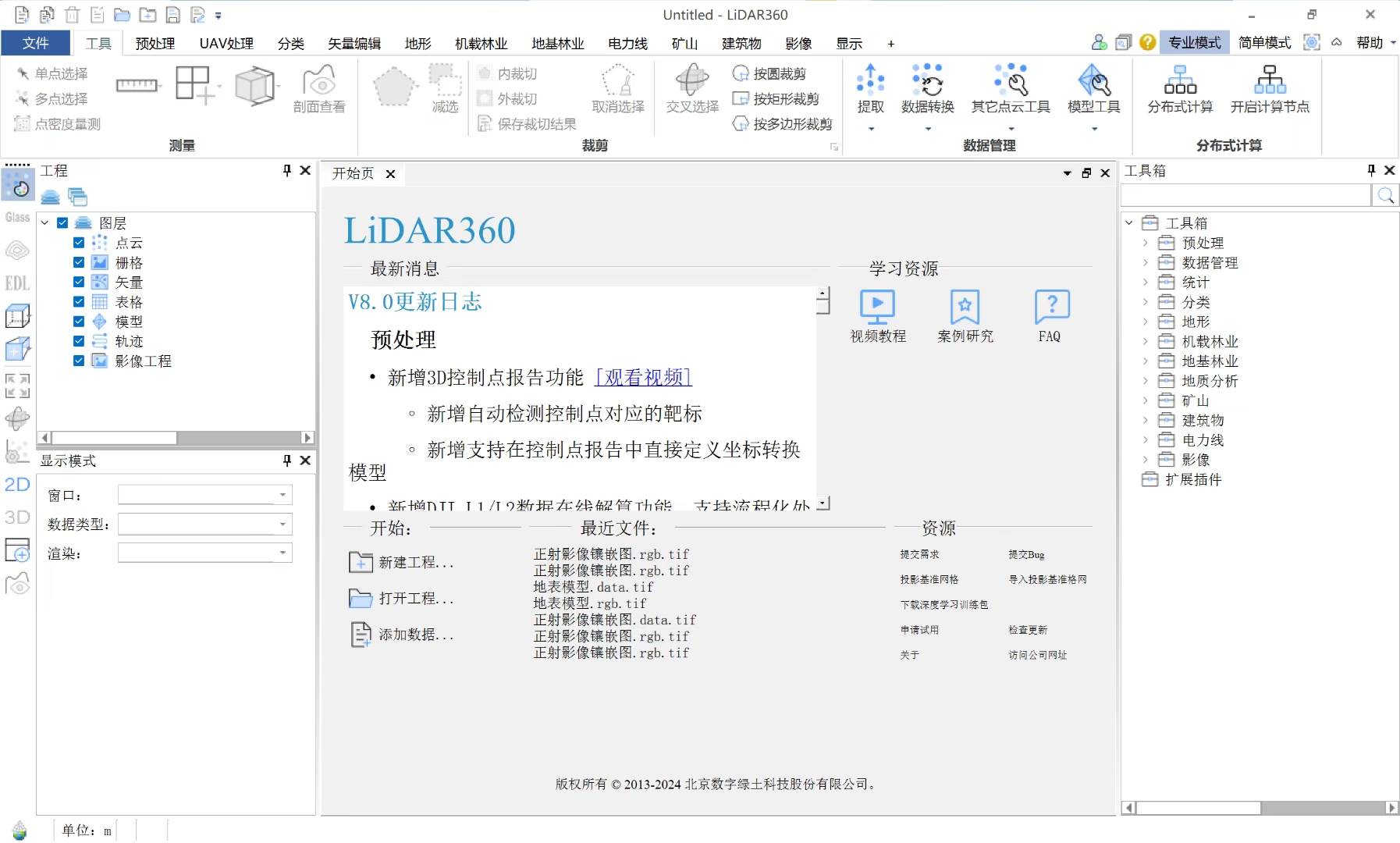Uncheck the 栅格 layer checkbox
The width and height of the screenshot is (1400, 843).
[79, 262]
